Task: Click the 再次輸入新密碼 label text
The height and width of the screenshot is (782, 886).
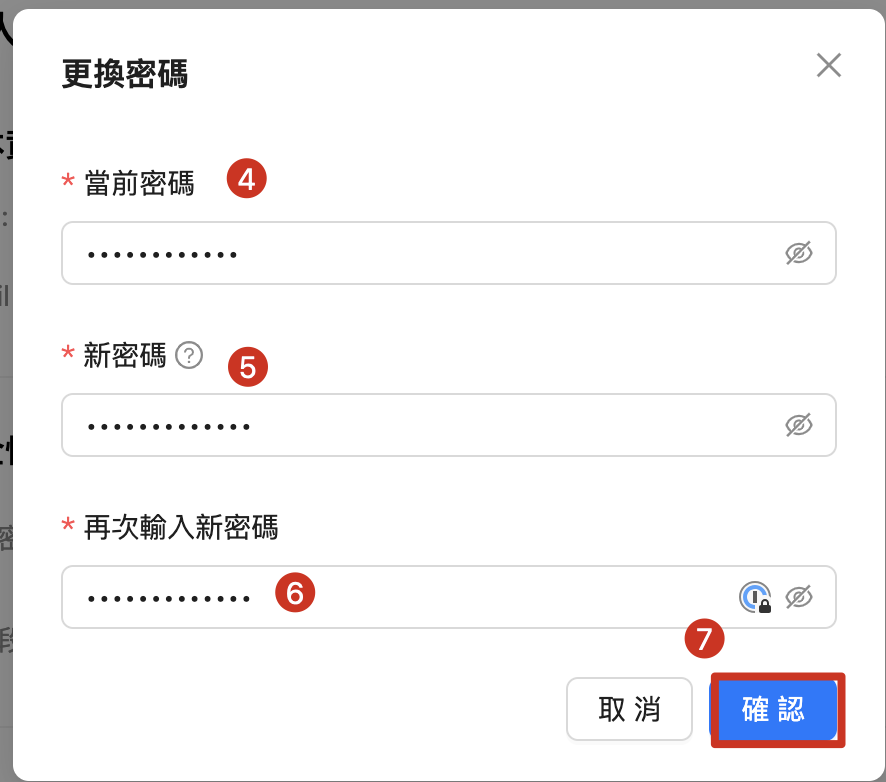Action: (181, 527)
